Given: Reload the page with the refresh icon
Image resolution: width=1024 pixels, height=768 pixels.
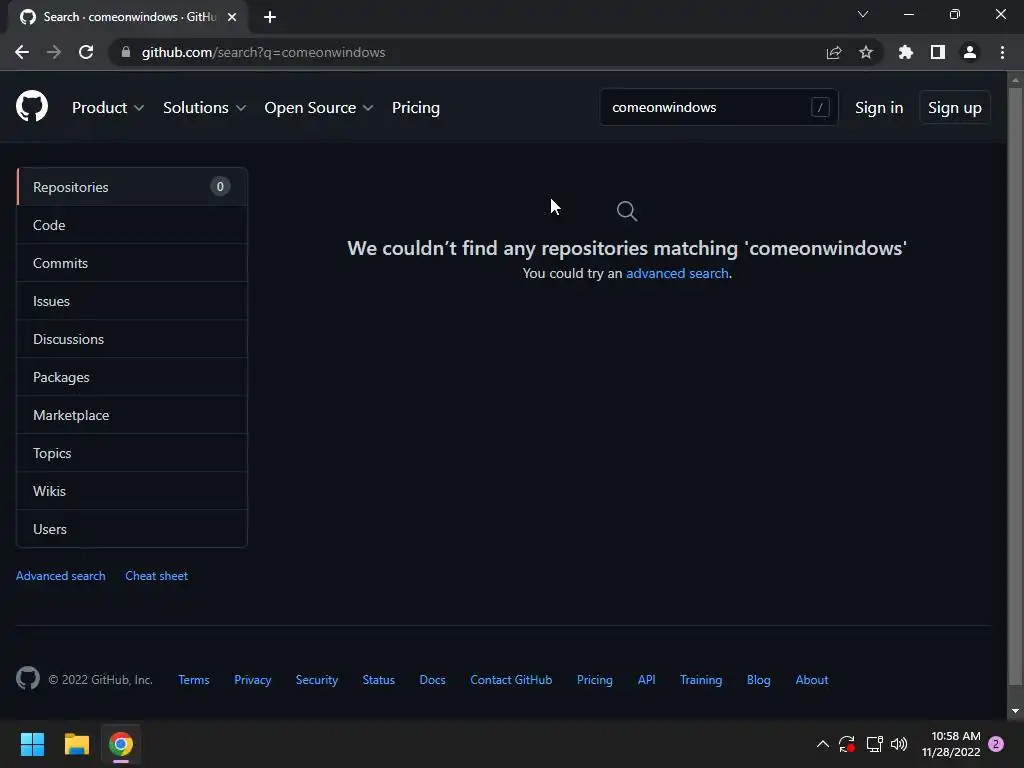Looking at the screenshot, I should coord(86,52).
